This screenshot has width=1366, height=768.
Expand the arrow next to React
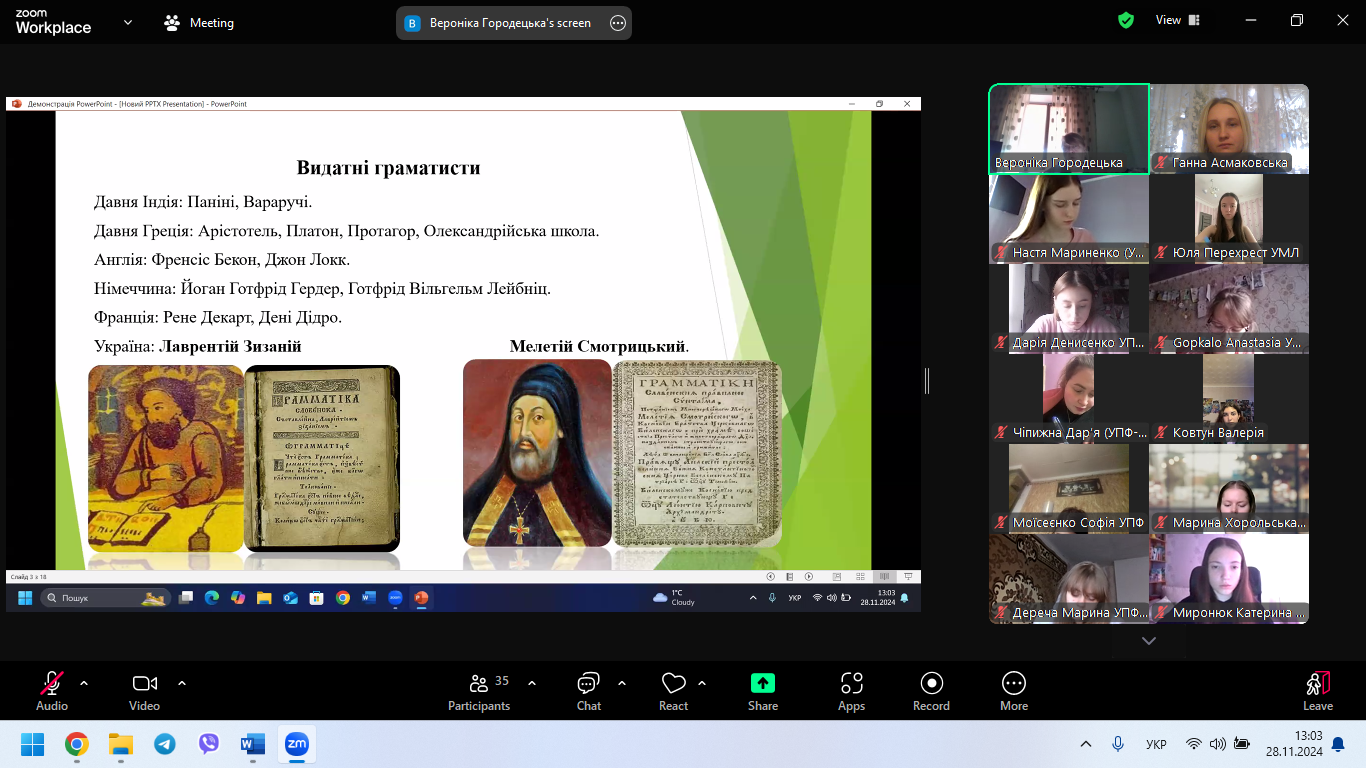click(702, 683)
